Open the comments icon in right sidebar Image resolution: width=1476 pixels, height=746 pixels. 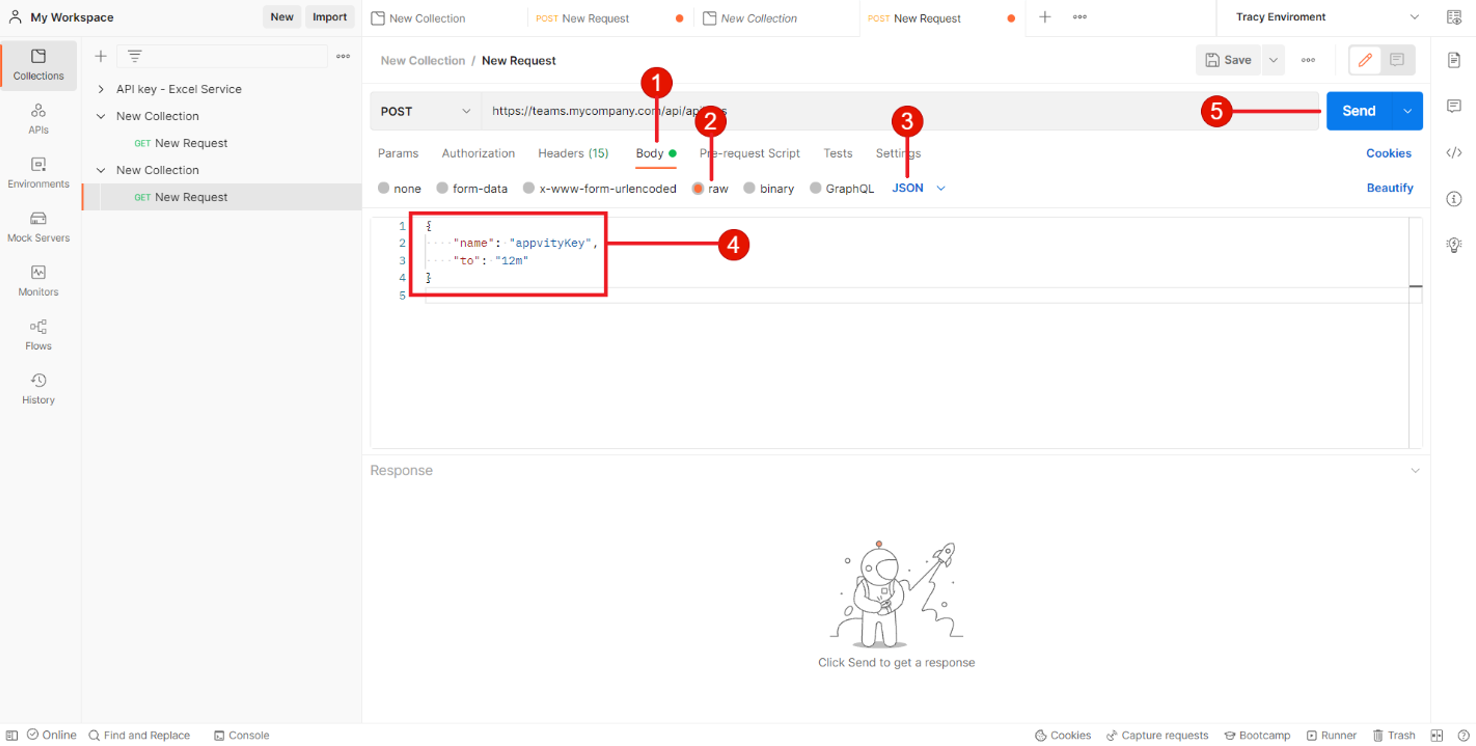(x=1454, y=106)
